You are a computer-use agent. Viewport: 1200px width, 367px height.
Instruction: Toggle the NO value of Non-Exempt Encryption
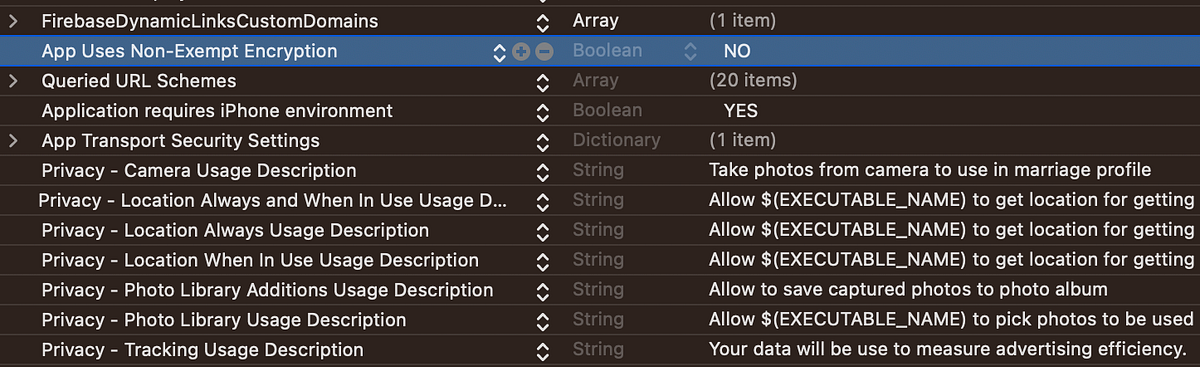click(737, 51)
